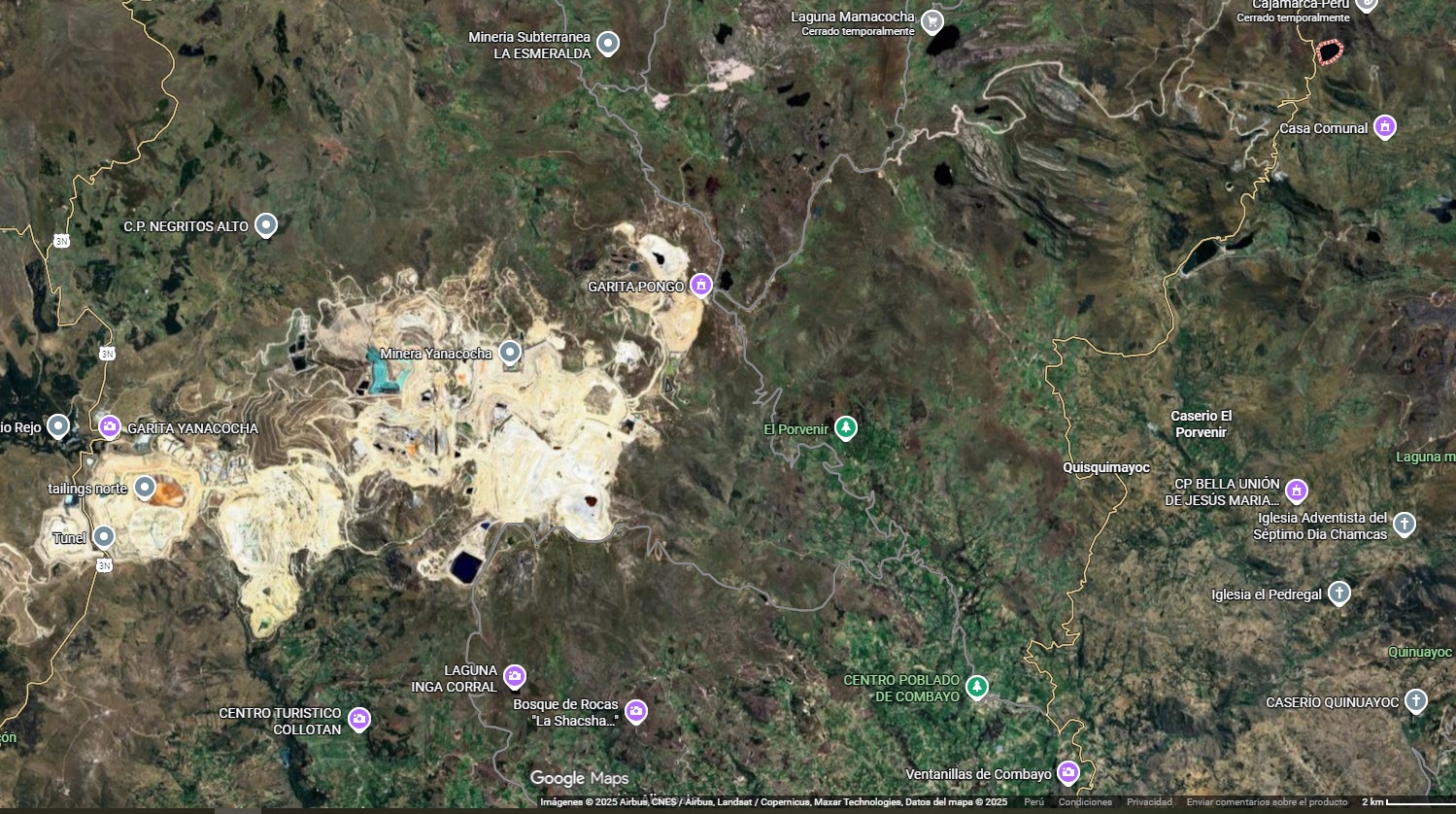Select the tailings norte pin
This screenshot has height=814, width=1456.
point(145,488)
